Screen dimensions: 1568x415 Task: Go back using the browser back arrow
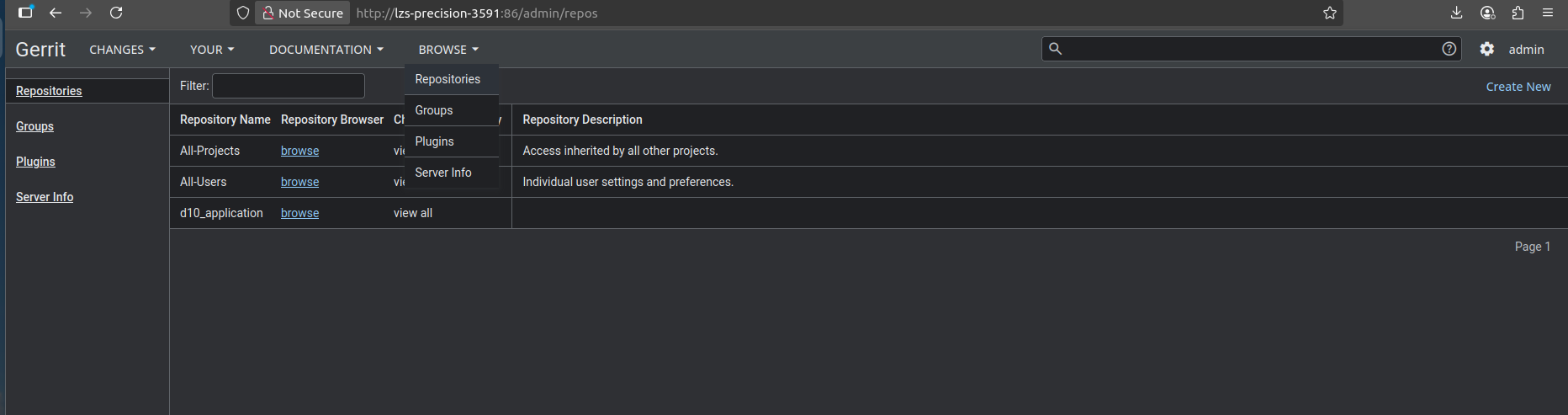[56, 13]
